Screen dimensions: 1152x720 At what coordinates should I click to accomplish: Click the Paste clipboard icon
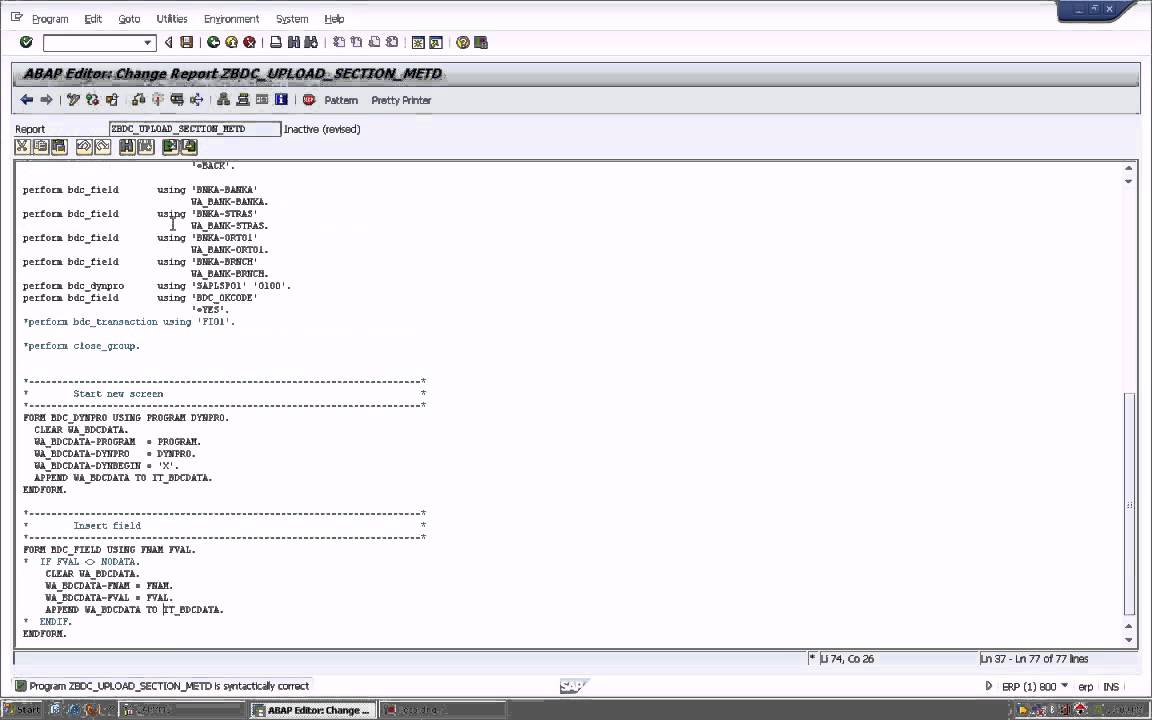(59, 147)
